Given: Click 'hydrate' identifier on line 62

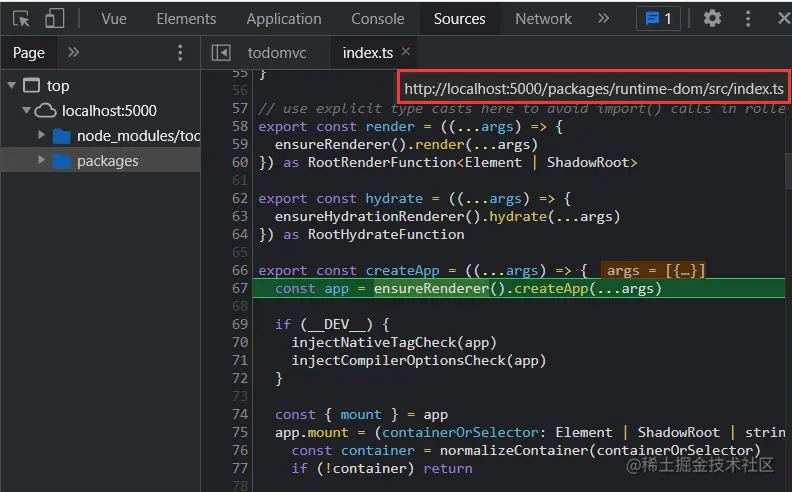Looking at the screenshot, I should (394, 199).
